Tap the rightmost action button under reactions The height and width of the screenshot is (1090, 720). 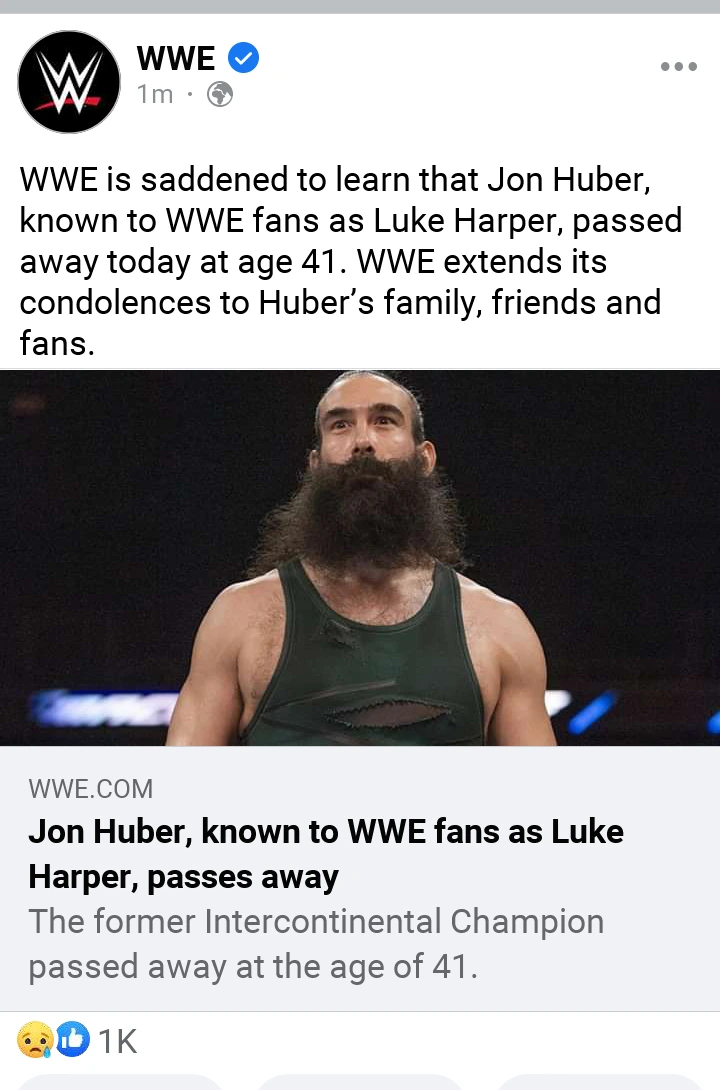point(599,1082)
